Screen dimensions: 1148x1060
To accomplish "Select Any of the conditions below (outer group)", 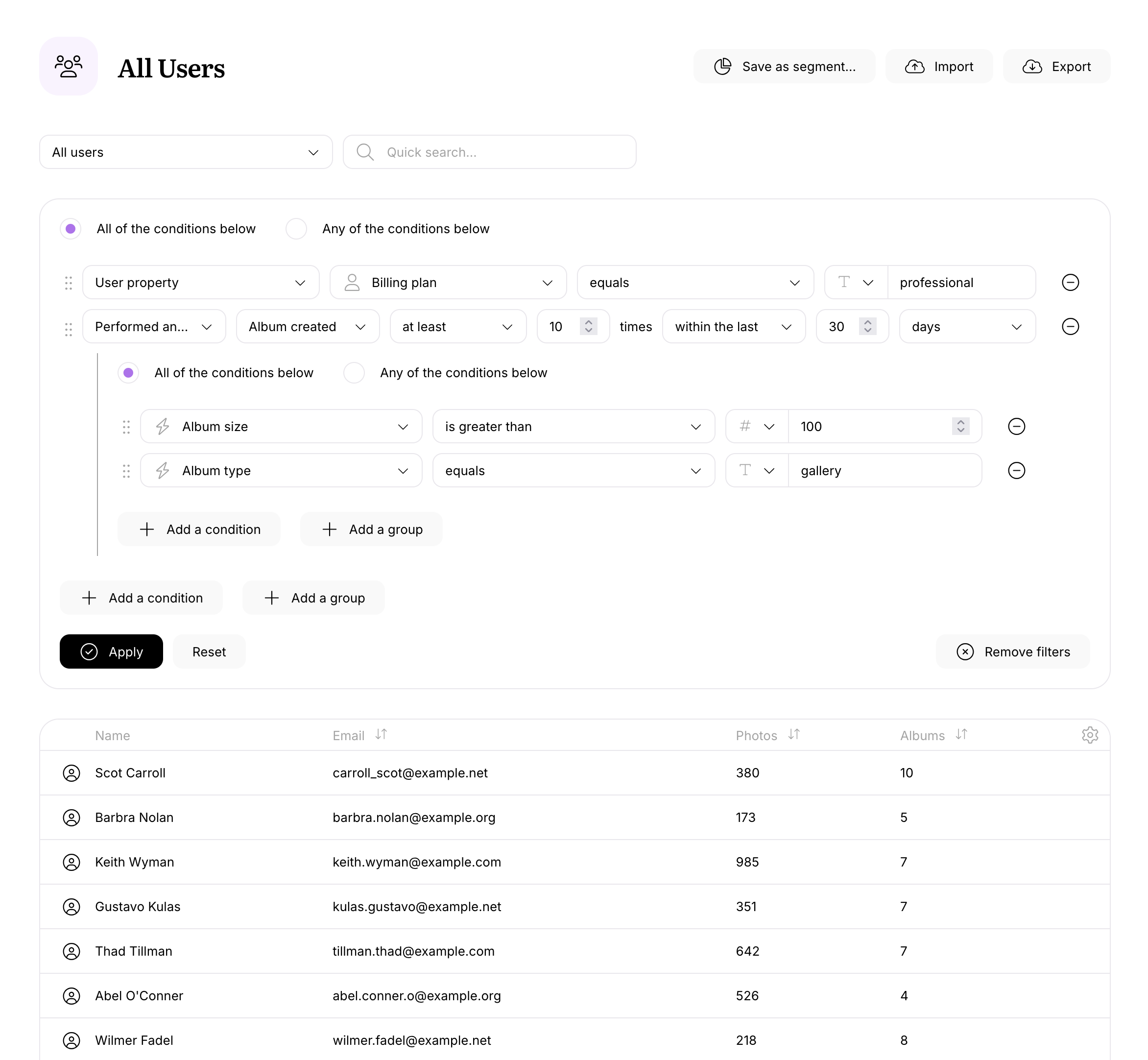I will point(296,228).
